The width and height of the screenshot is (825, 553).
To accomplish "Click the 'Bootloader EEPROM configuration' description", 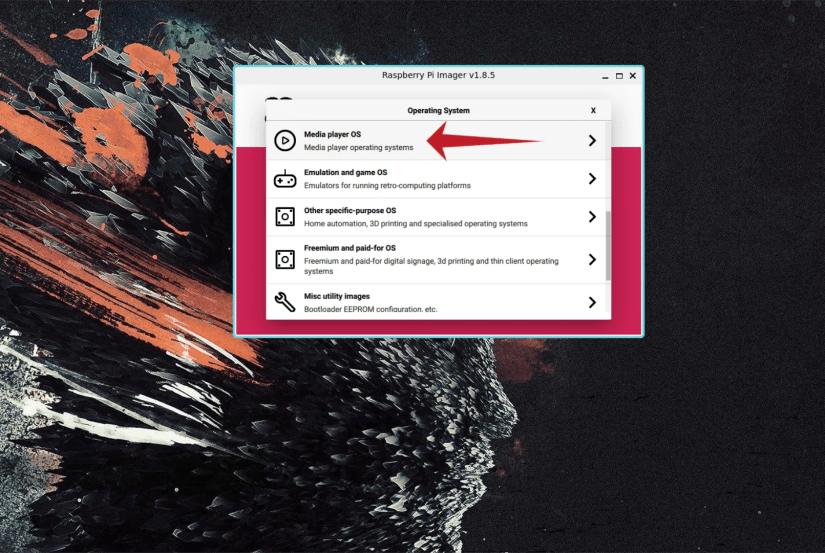I will coord(370,309).
